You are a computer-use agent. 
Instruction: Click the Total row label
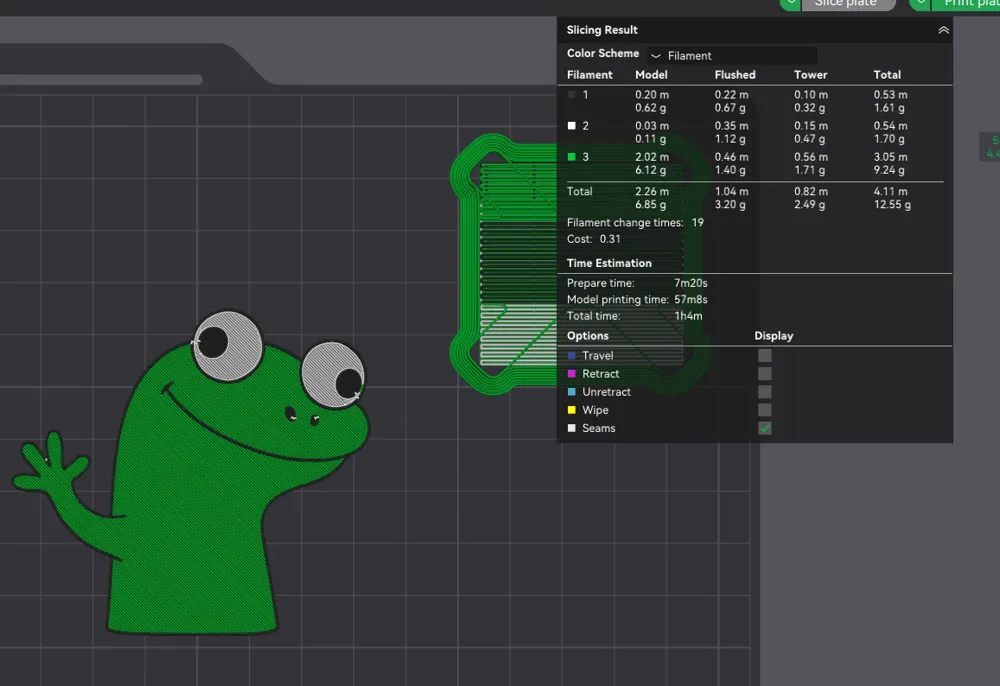pyautogui.click(x=579, y=191)
